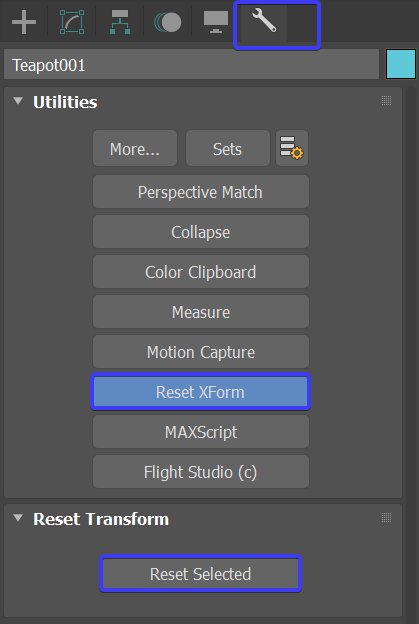
Task: Open the Motion panel tab
Action: (168, 21)
